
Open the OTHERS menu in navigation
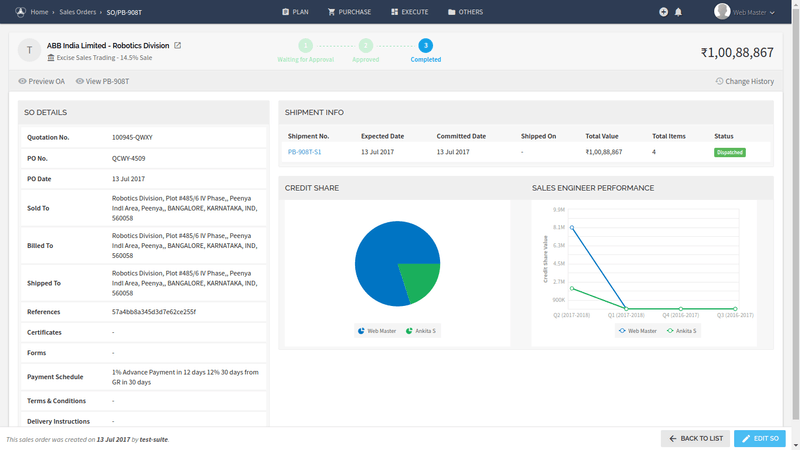tap(466, 12)
